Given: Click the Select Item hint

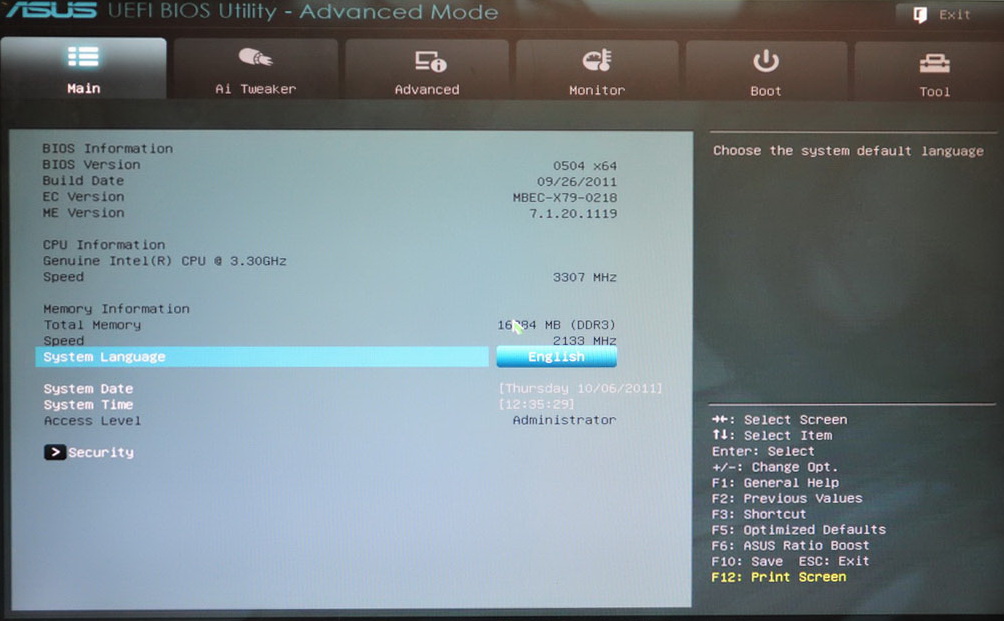Looking at the screenshot, I should 772,435.
